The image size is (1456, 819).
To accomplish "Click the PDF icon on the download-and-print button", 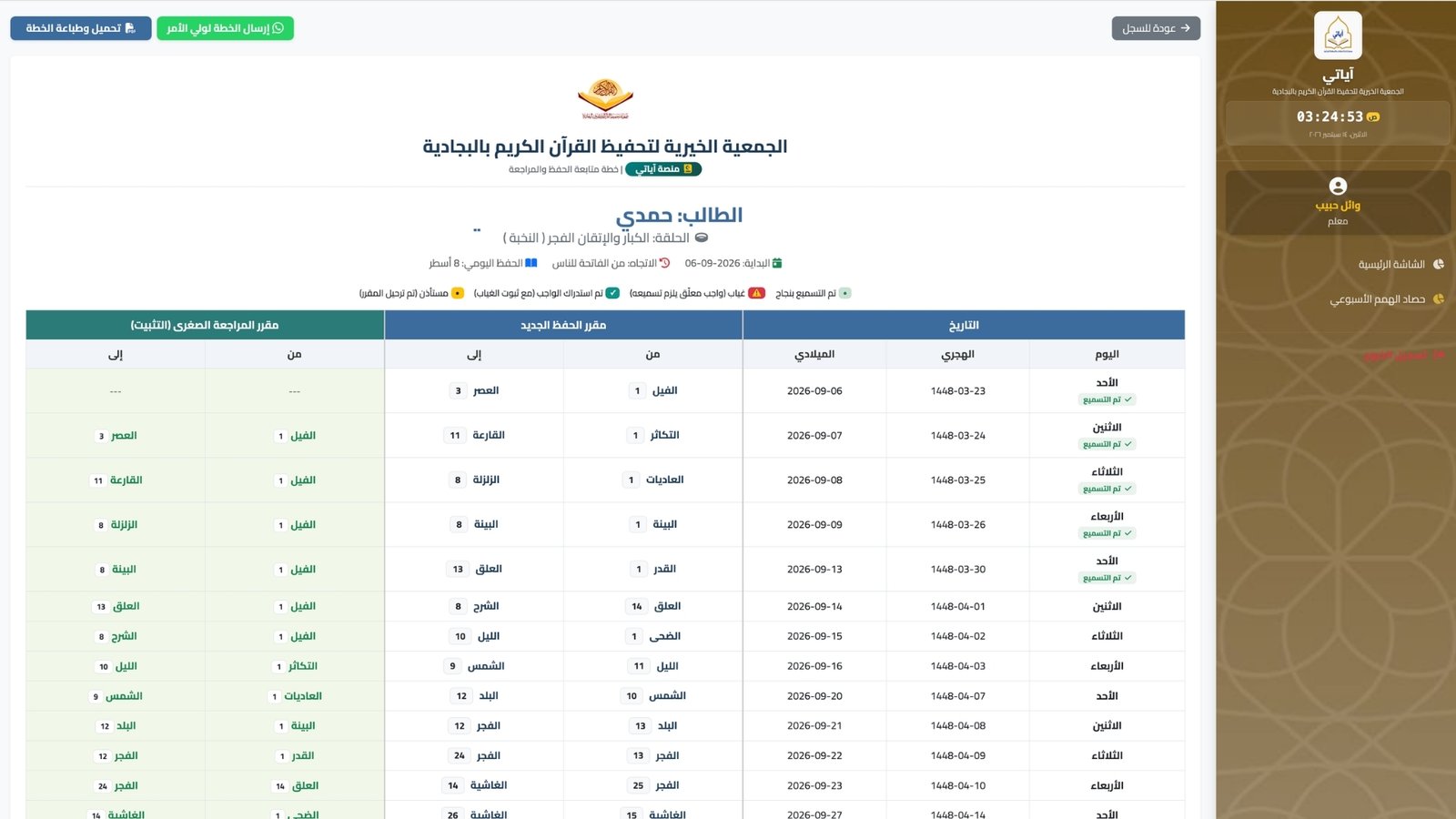I will tap(130, 28).
